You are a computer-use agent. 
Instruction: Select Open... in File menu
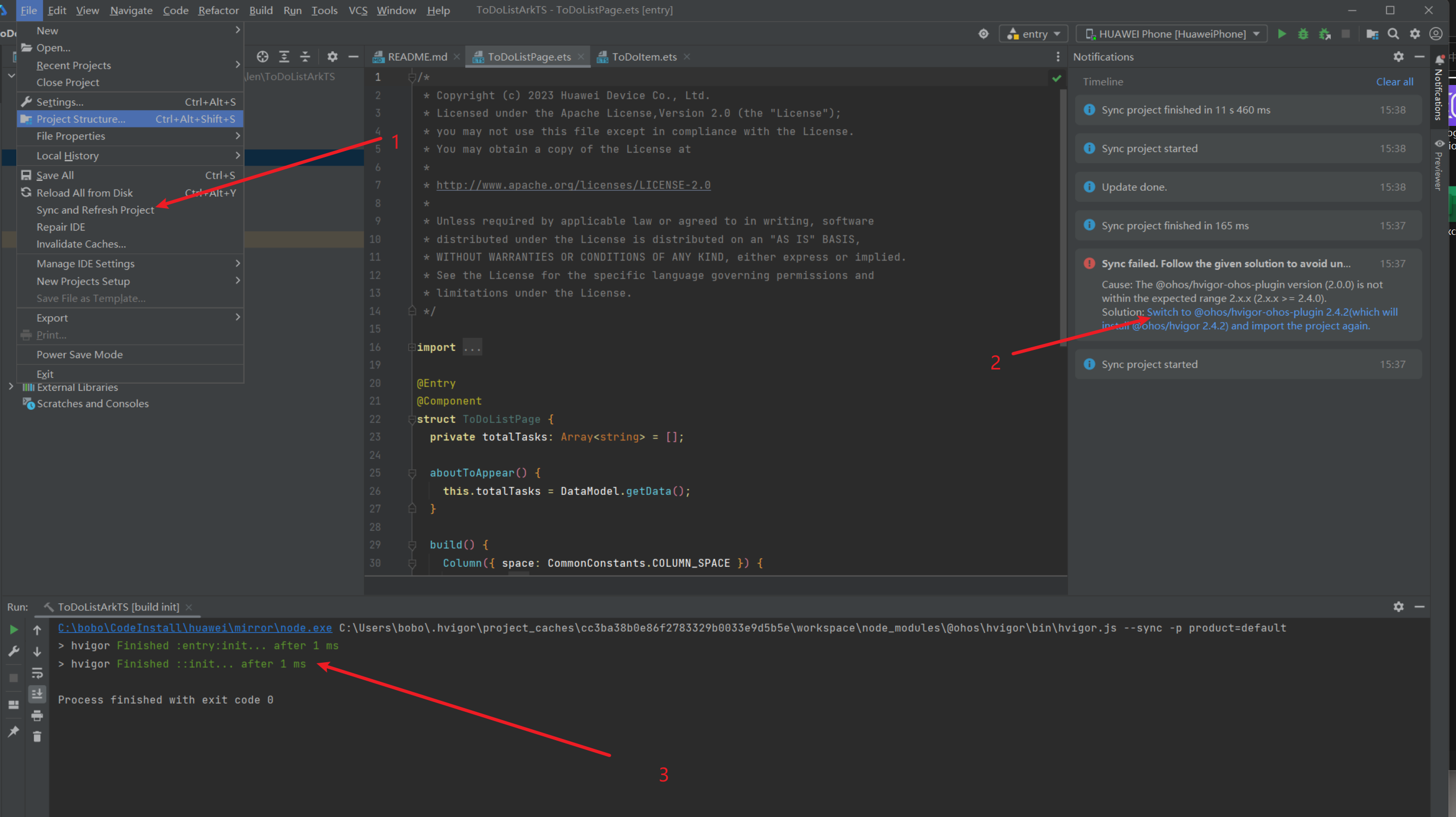[130, 47]
